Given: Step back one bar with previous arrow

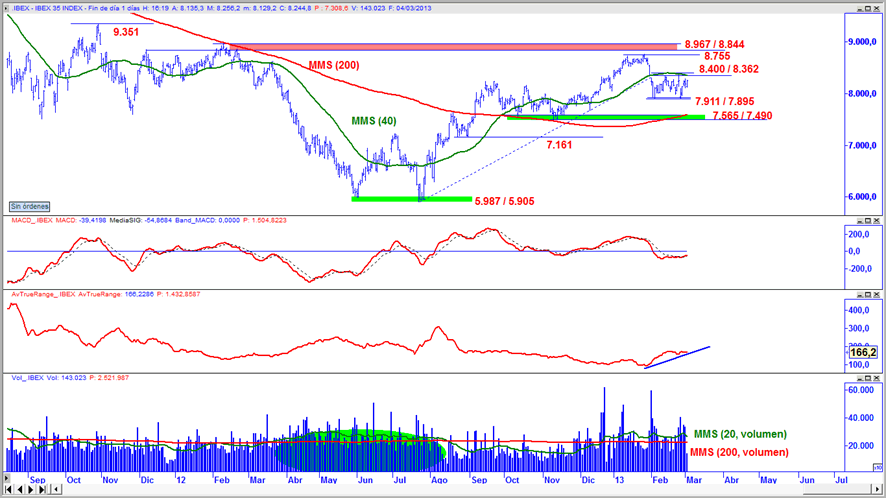Looking at the screenshot, I should (x=20, y=489).
